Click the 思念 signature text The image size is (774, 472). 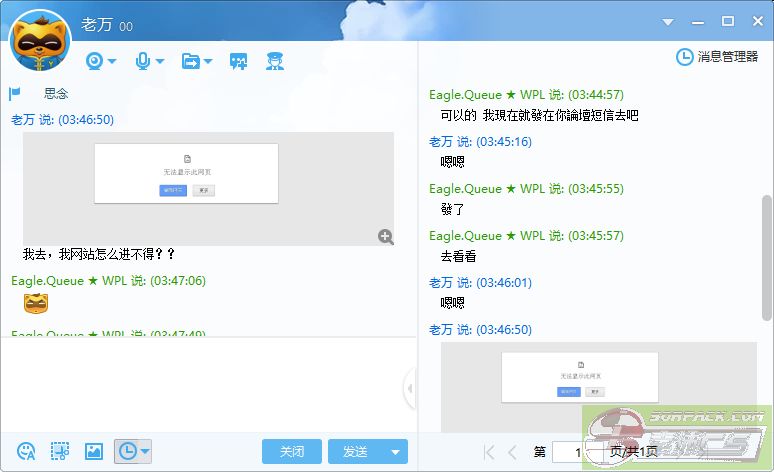pyautogui.click(x=56, y=93)
